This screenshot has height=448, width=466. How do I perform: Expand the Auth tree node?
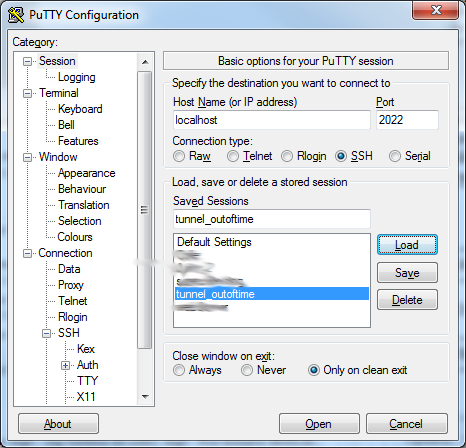65,365
